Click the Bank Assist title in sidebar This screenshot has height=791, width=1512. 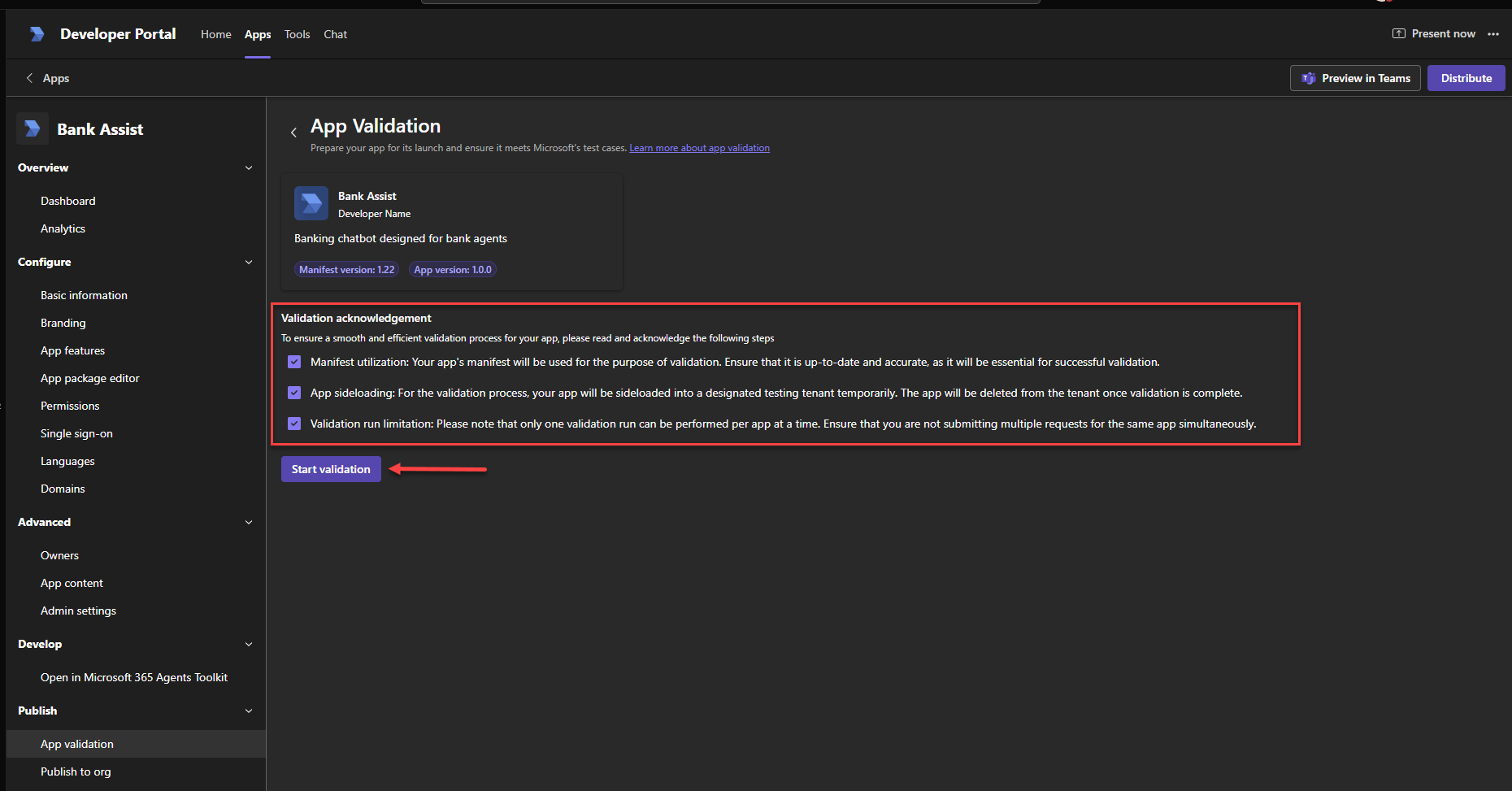pos(100,129)
